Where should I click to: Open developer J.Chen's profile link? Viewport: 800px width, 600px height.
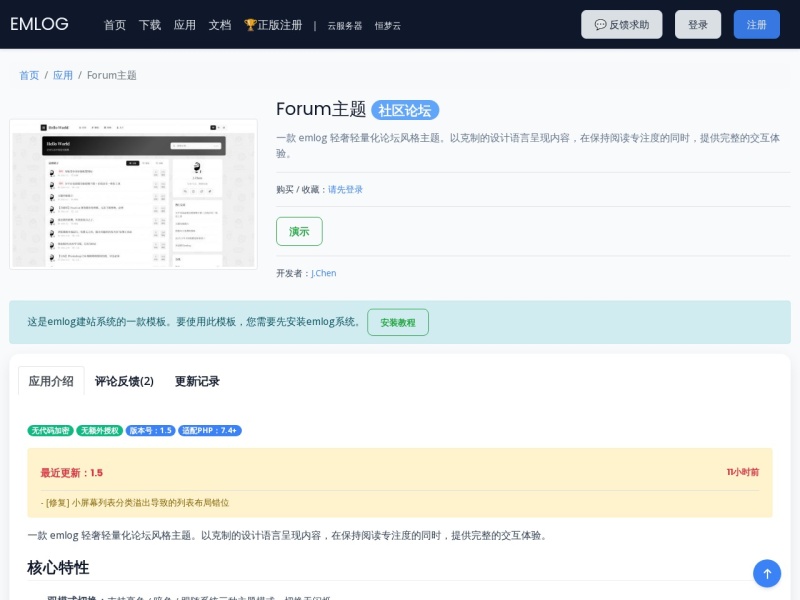coord(323,273)
